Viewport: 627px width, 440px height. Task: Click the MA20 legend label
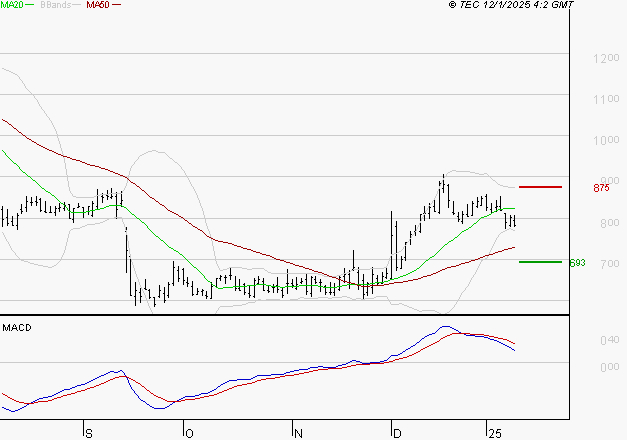[12, 5]
